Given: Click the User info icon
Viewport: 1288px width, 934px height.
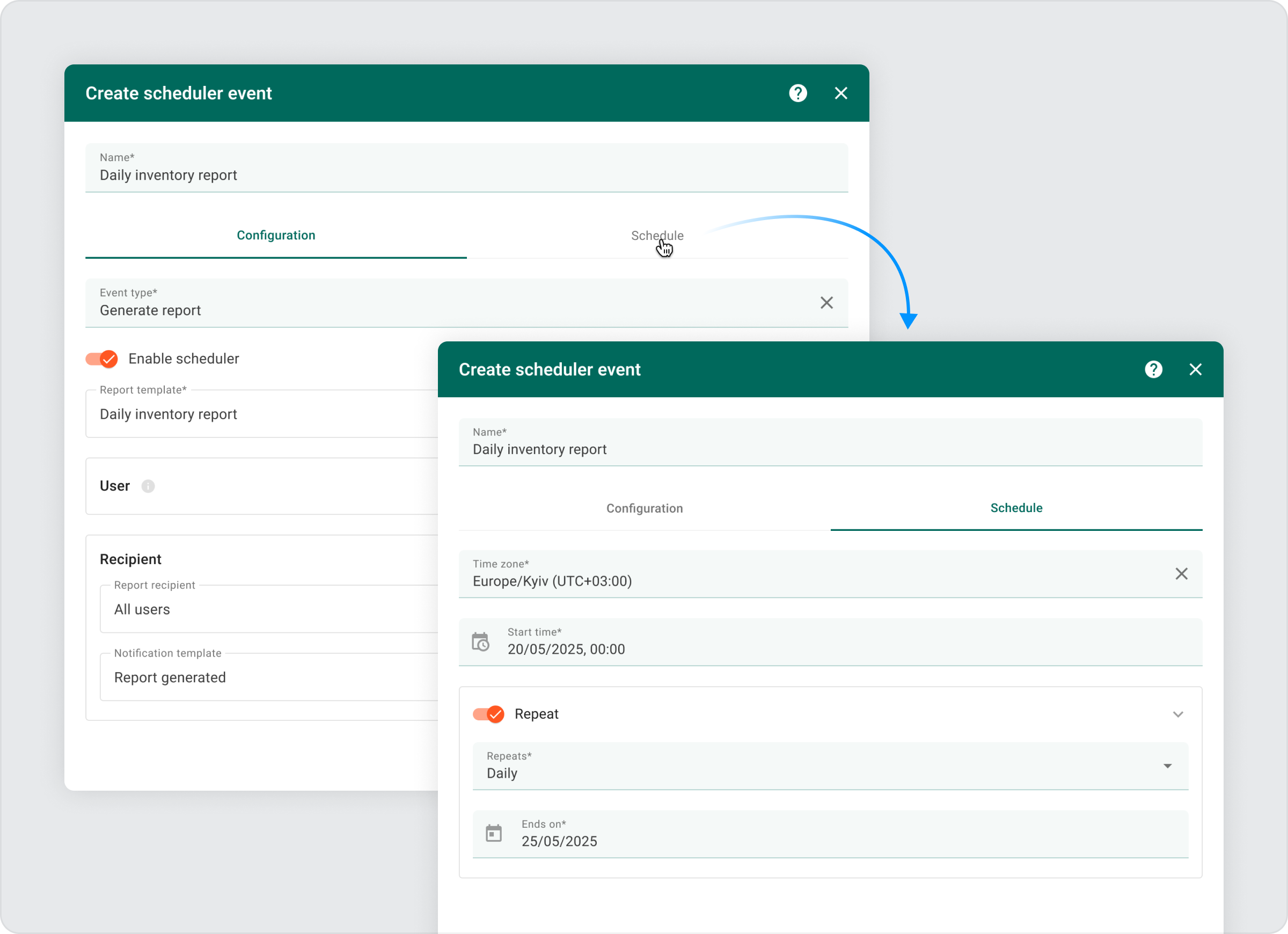Looking at the screenshot, I should coord(148,486).
